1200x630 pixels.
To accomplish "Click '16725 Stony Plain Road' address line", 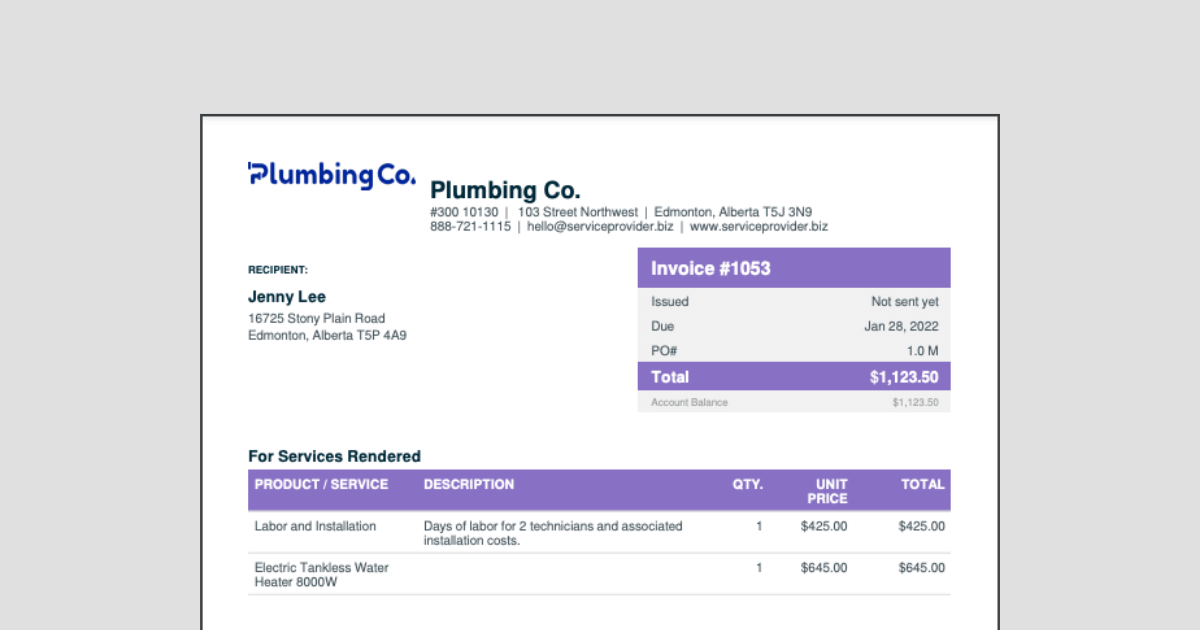I will (316, 319).
